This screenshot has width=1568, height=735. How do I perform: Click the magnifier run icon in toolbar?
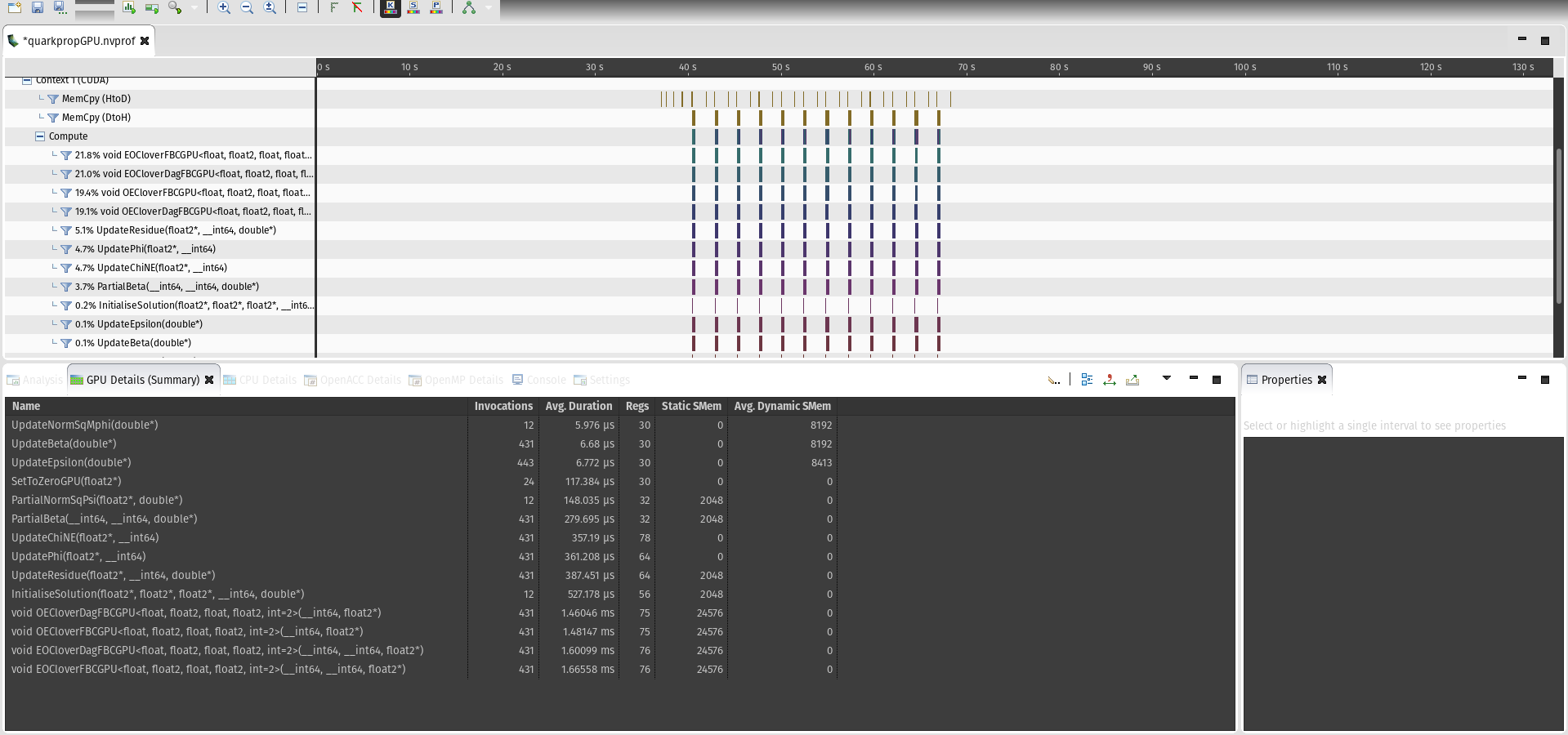click(x=175, y=7)
